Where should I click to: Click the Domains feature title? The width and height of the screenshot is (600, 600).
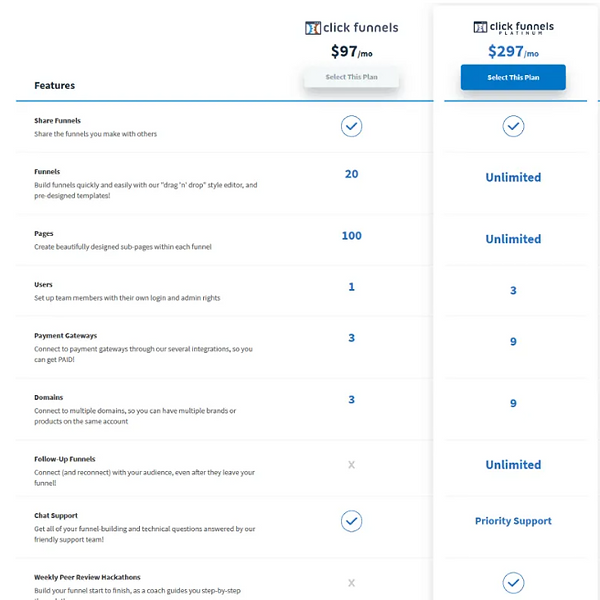click(49, 397)
